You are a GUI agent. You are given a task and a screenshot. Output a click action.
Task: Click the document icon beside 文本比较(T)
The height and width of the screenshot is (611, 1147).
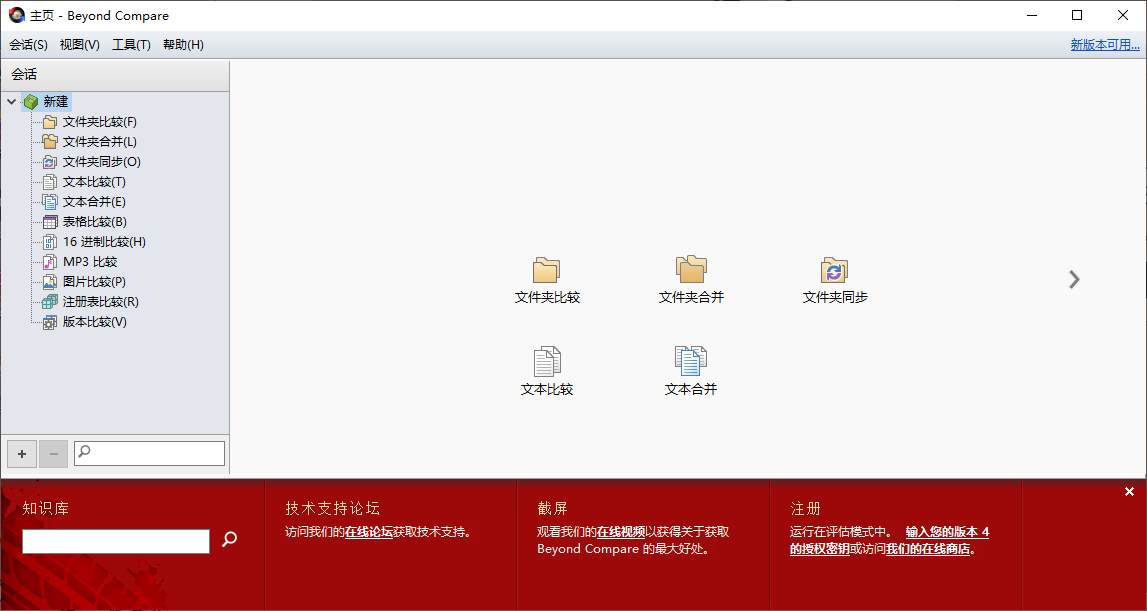tap(50, 181)
